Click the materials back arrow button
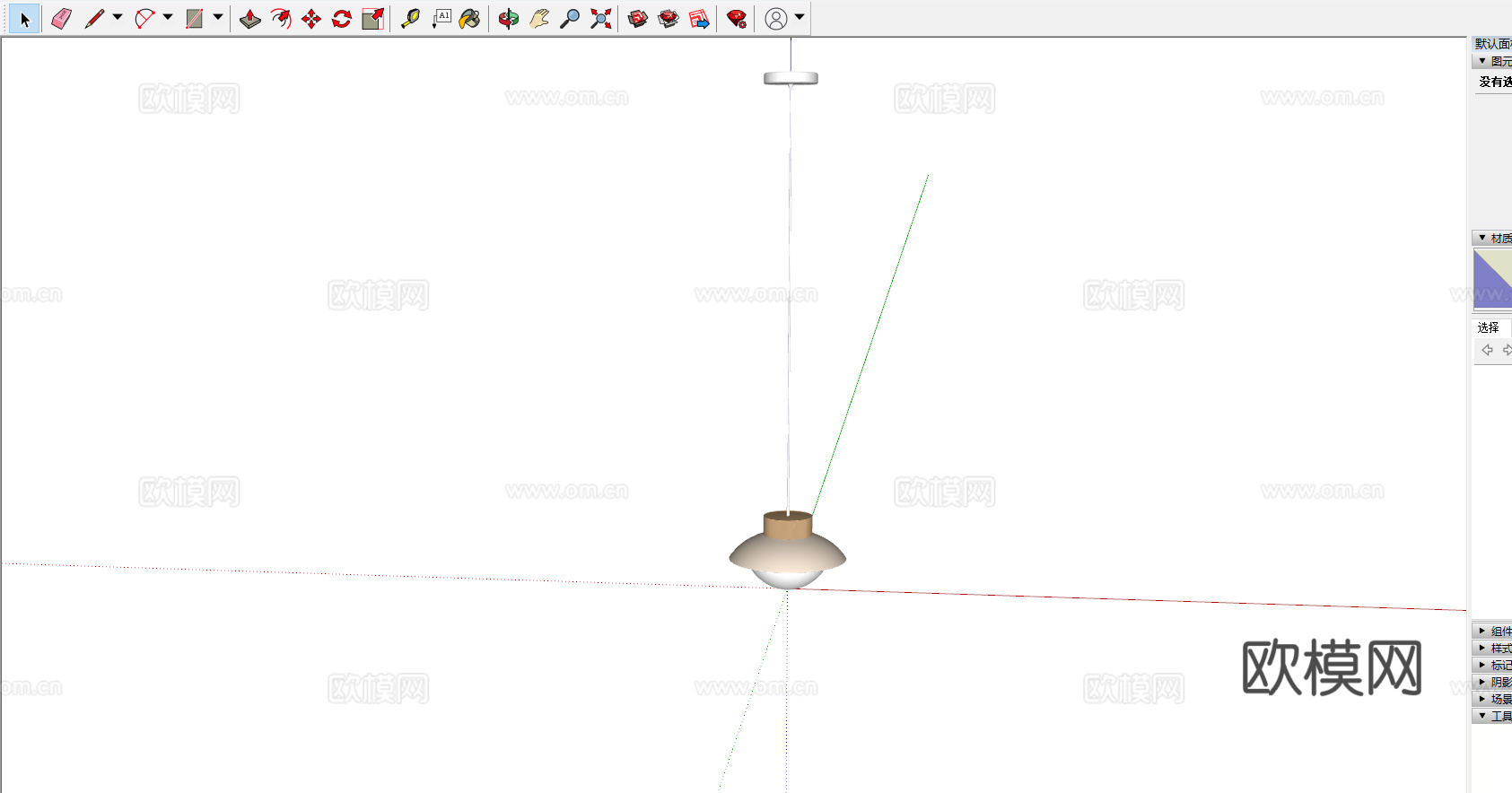Viewport: 1512px width, 793px height. click(1487, 350)
